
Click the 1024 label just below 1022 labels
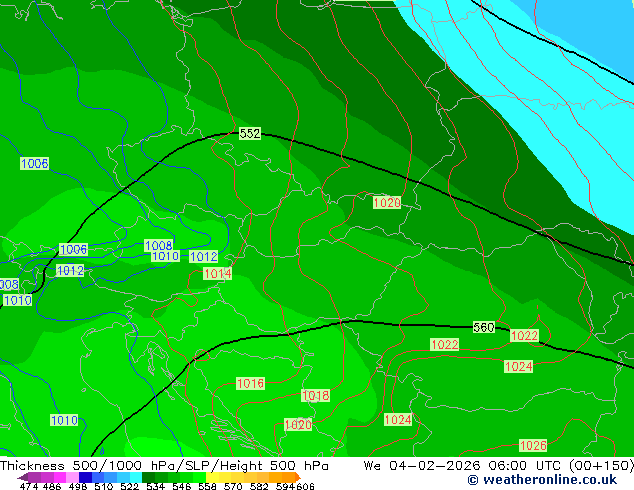coord(518,367)
